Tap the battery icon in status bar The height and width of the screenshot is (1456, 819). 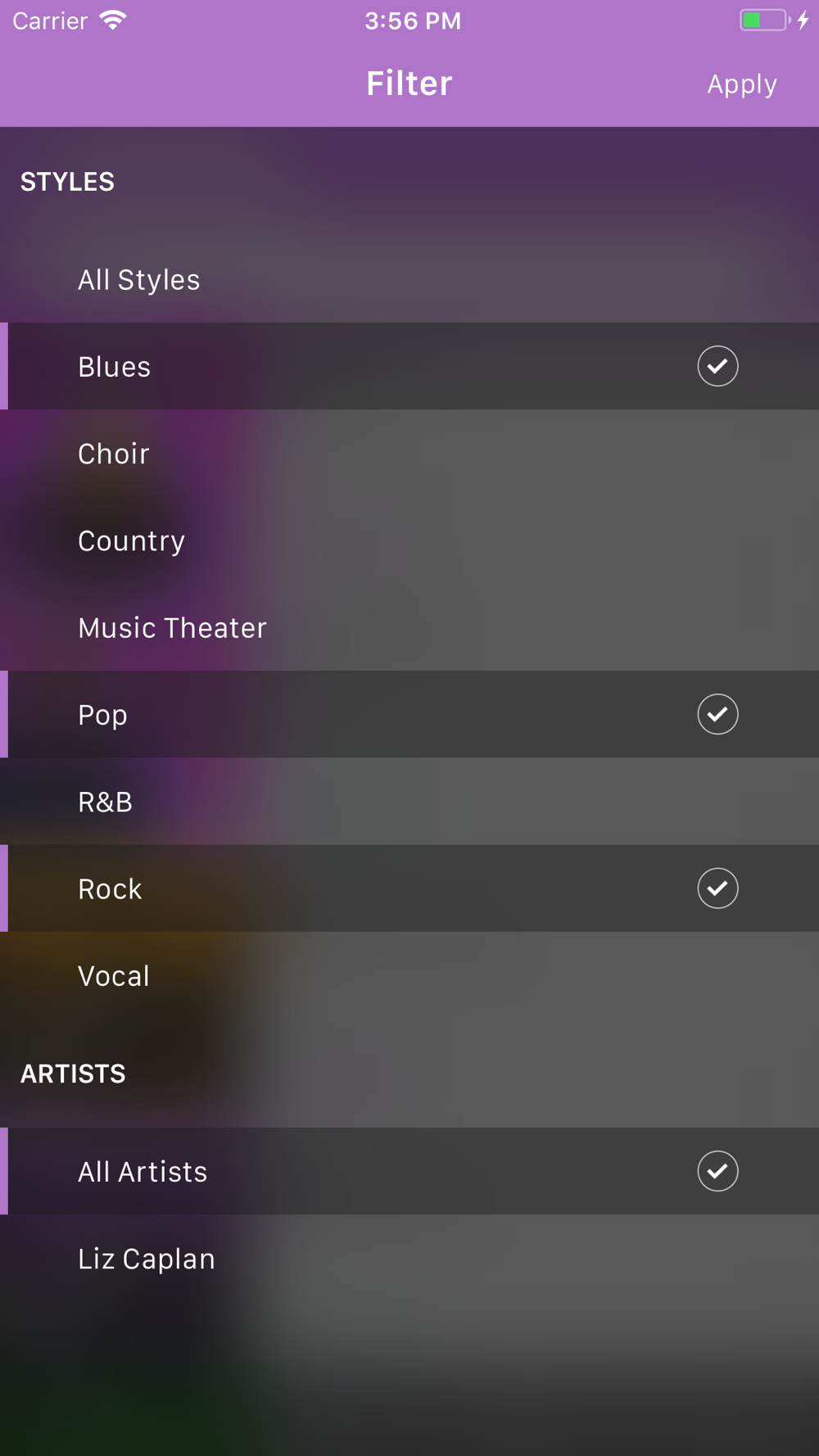click(x=764, y=20)
